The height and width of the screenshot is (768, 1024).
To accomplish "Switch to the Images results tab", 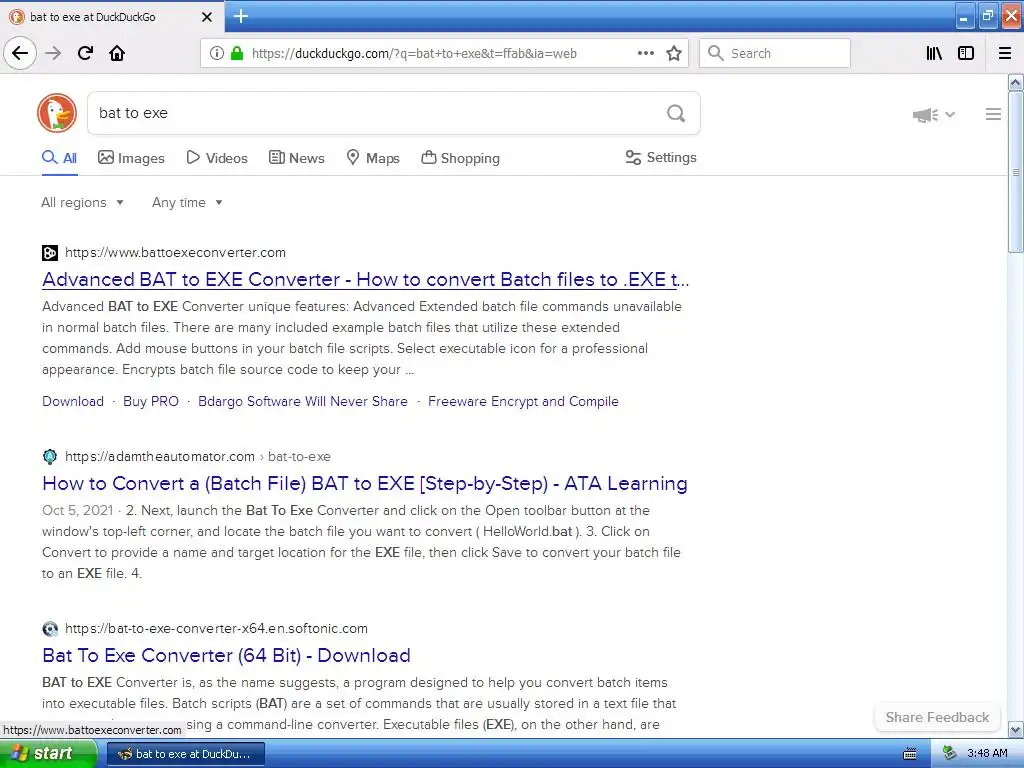I will point(131,158).
